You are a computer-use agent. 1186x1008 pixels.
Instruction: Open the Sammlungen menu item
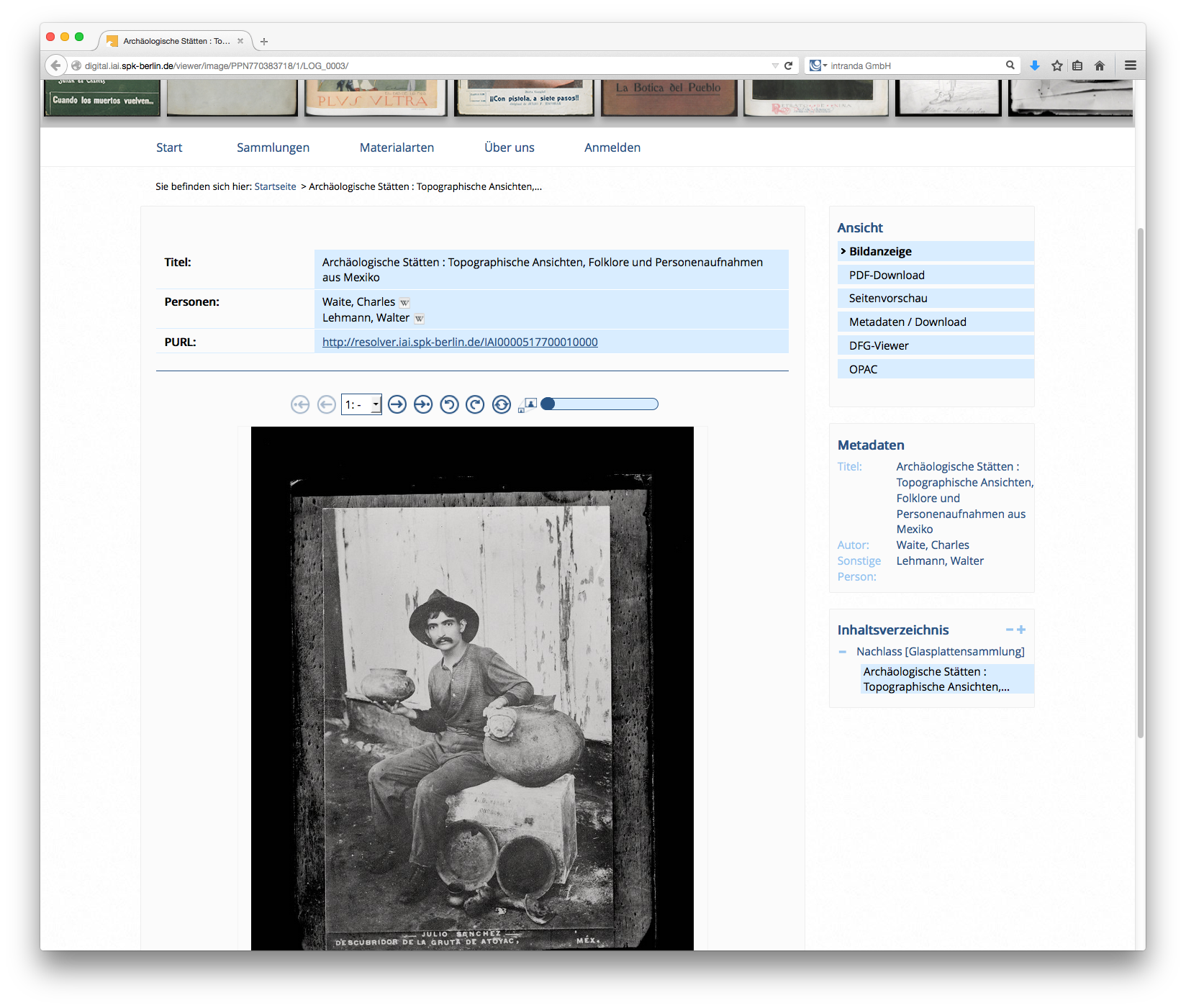pos(273,147)
